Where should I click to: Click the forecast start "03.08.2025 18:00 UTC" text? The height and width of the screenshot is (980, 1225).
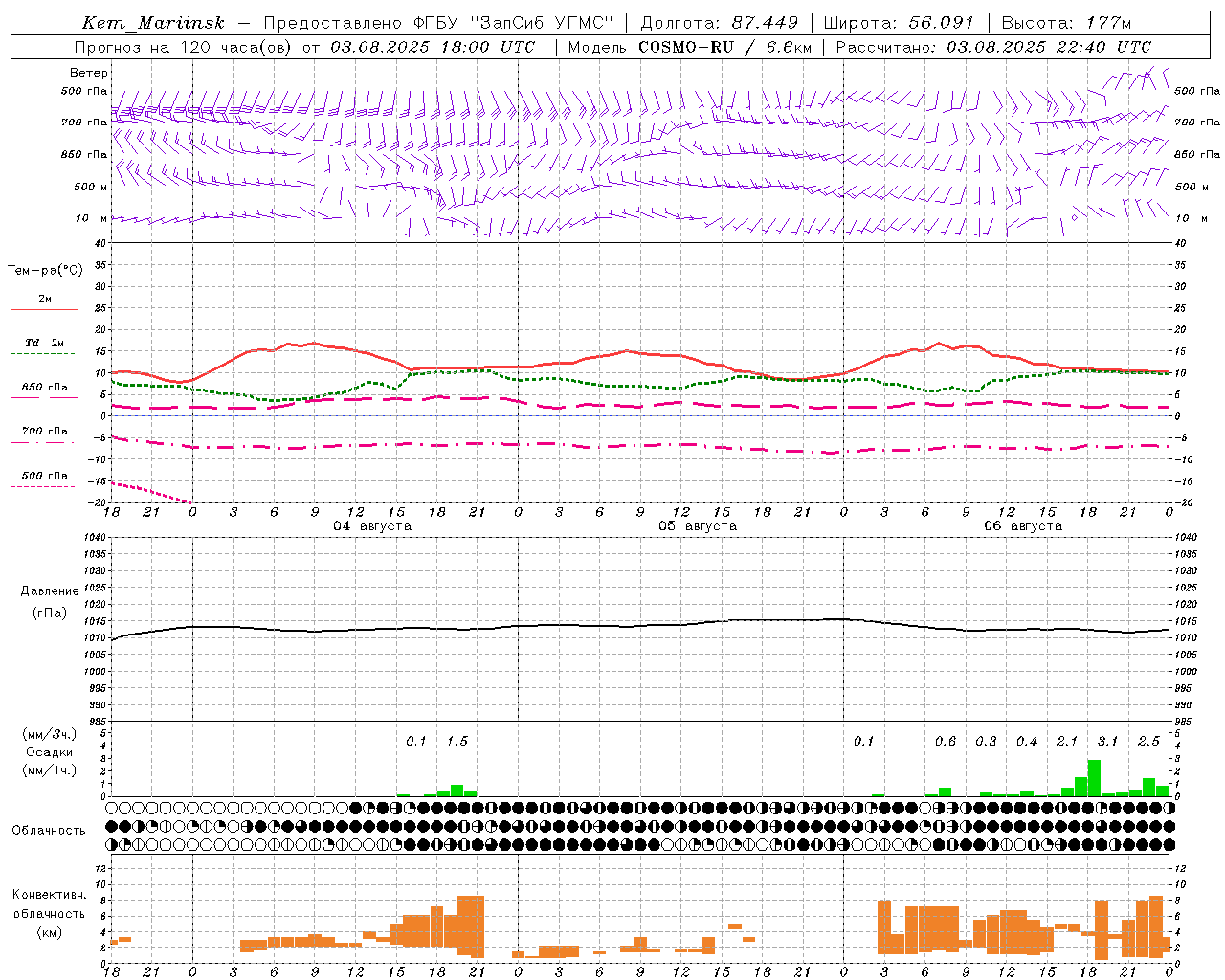(x=433, y=47)
